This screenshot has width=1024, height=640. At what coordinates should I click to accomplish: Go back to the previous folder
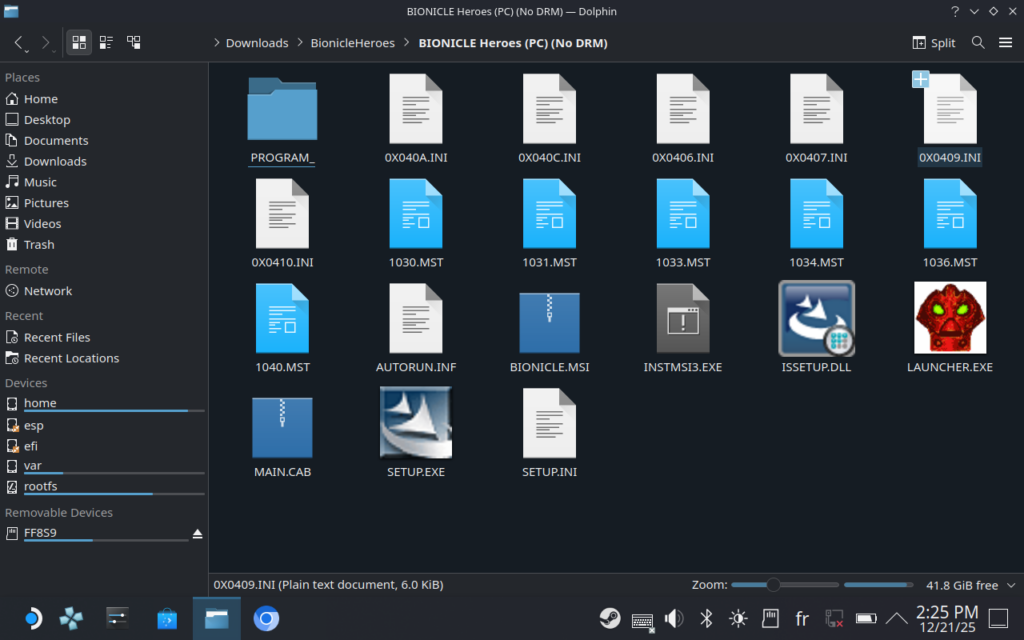(19, 43)
